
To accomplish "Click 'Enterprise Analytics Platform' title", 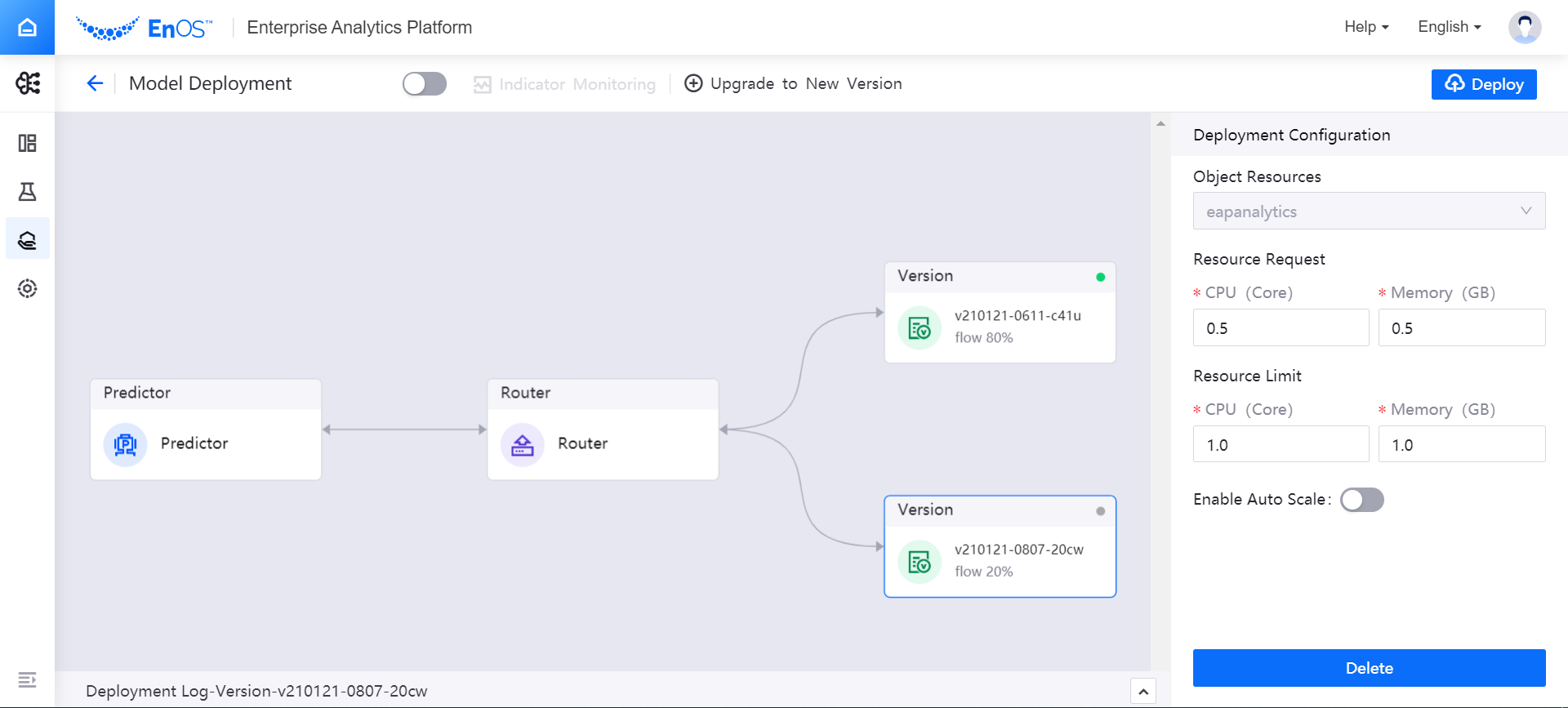I will click(359, 28).
